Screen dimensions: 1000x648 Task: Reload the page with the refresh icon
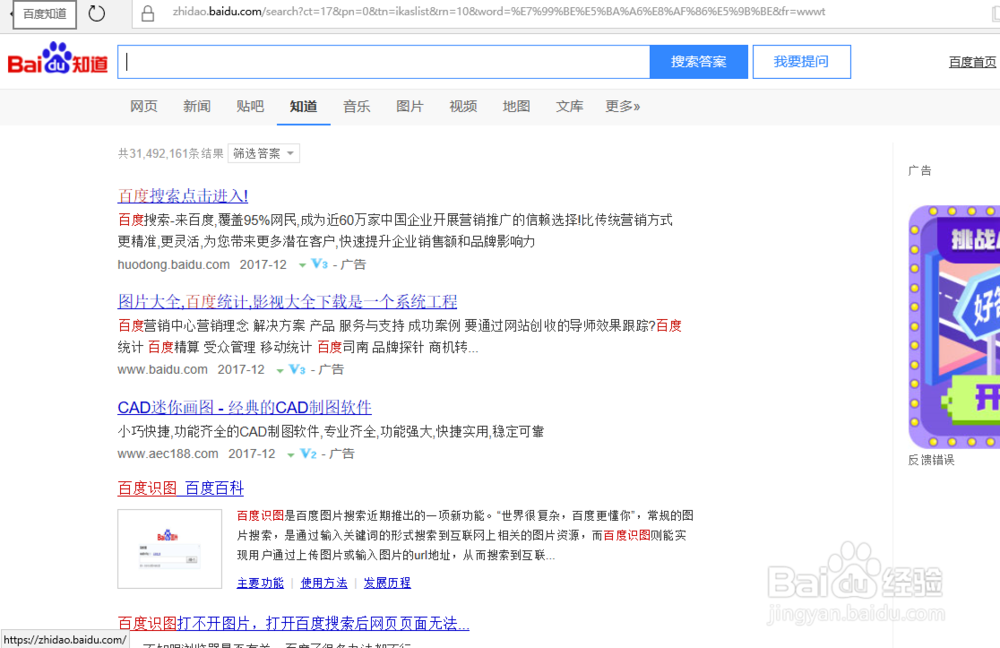(96, 13)
